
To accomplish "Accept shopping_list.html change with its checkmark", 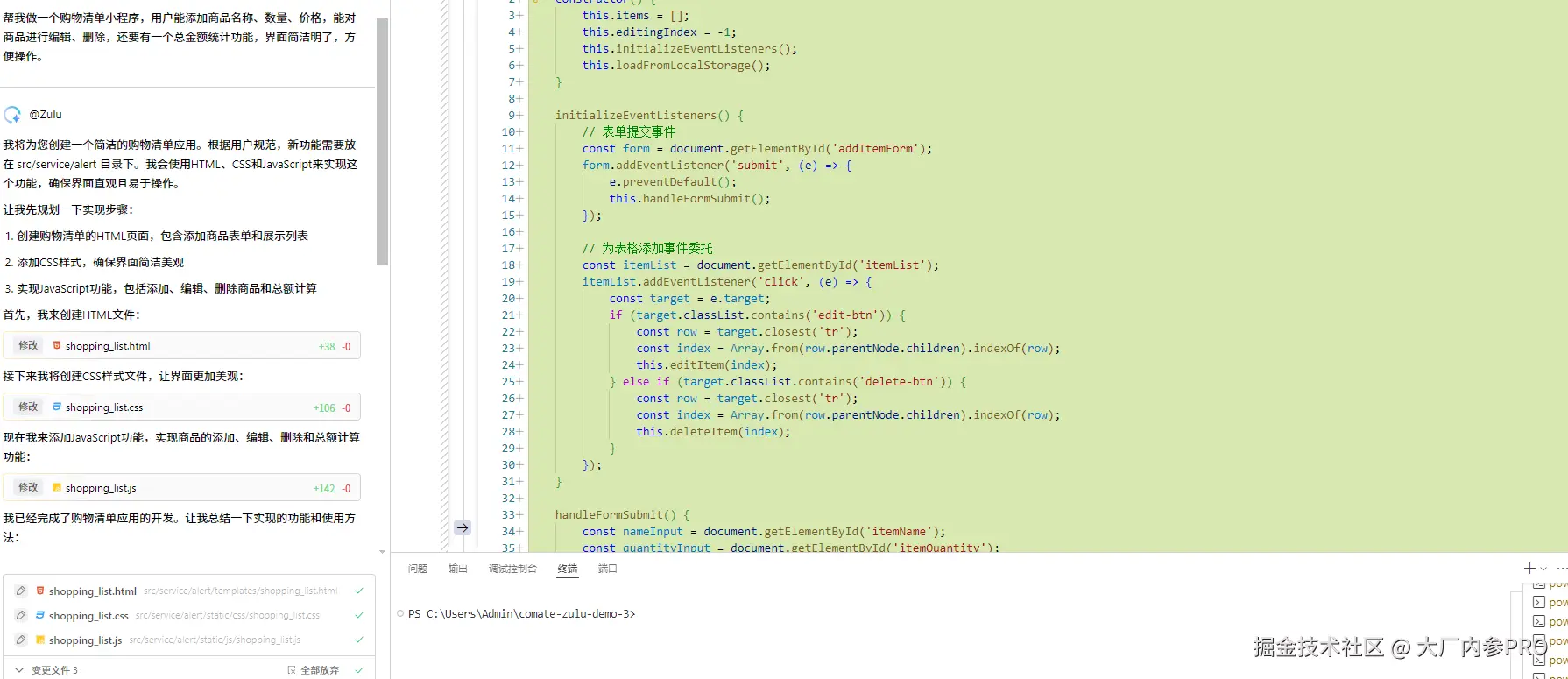I will (x=359, y=591).
